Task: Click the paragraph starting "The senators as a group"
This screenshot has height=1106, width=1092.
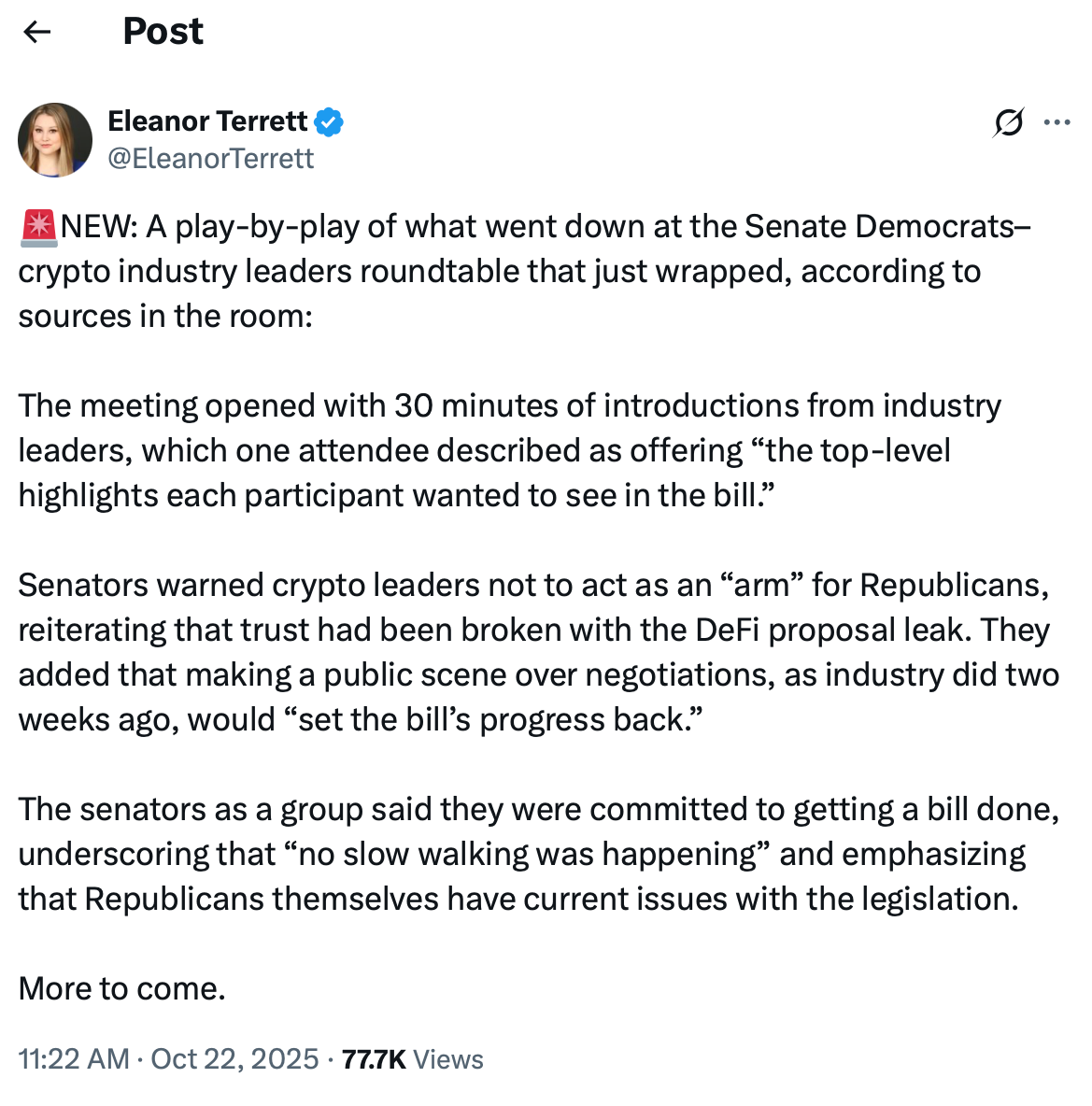Action: 537,854
